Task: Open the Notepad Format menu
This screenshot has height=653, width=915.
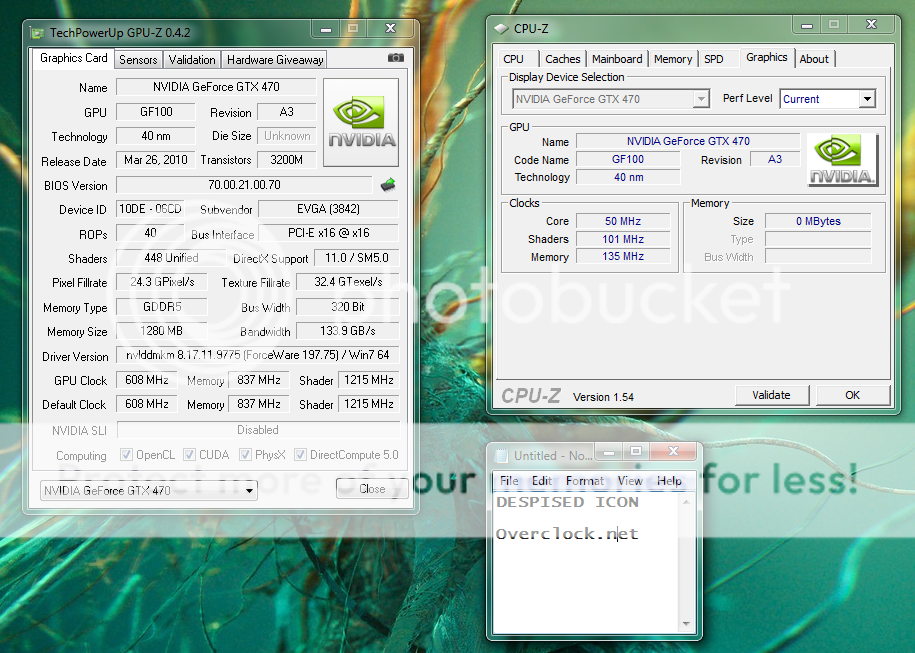Action: 585,480
